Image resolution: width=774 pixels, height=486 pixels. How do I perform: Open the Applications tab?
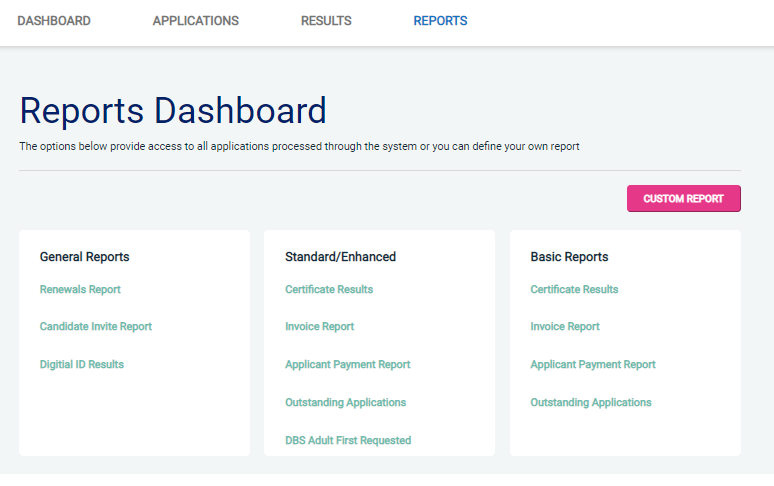195,21
